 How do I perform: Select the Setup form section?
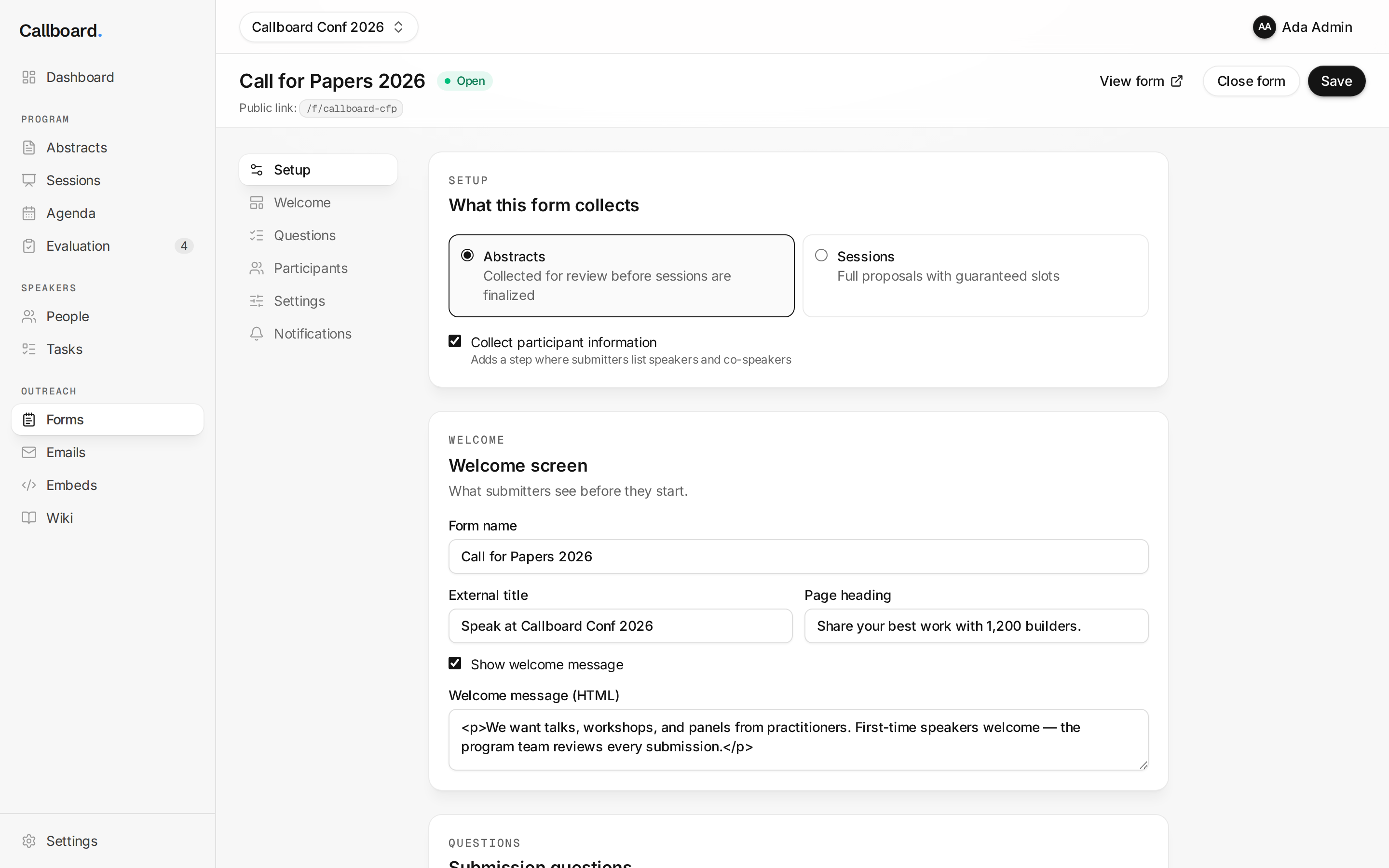(318, 170)
